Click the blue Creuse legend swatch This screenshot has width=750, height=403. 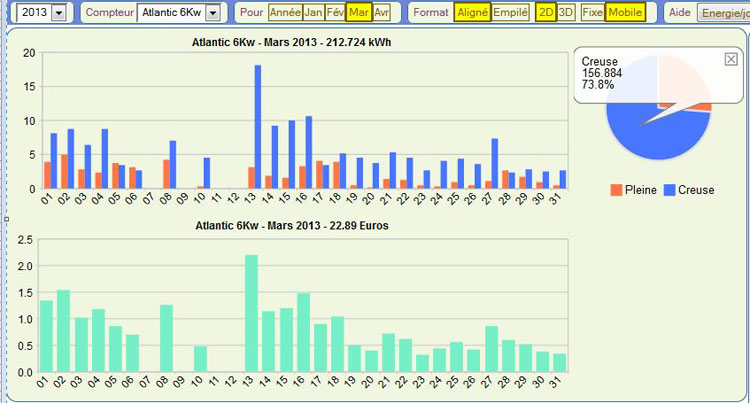pyautogui.click(x=670, y=189)
